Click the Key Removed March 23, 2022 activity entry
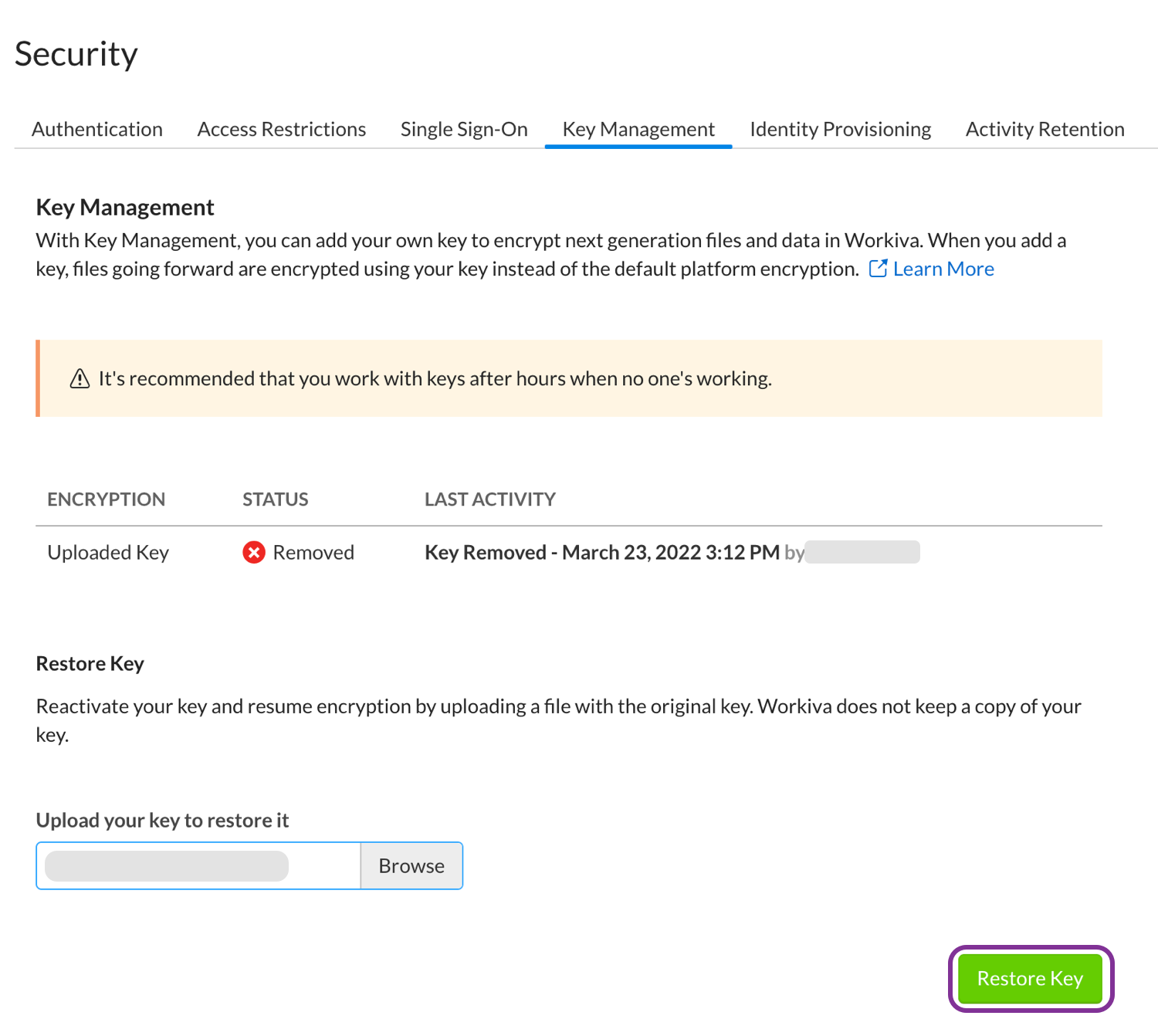Viewport: 1158px width, 1036px height. (602, 553)
